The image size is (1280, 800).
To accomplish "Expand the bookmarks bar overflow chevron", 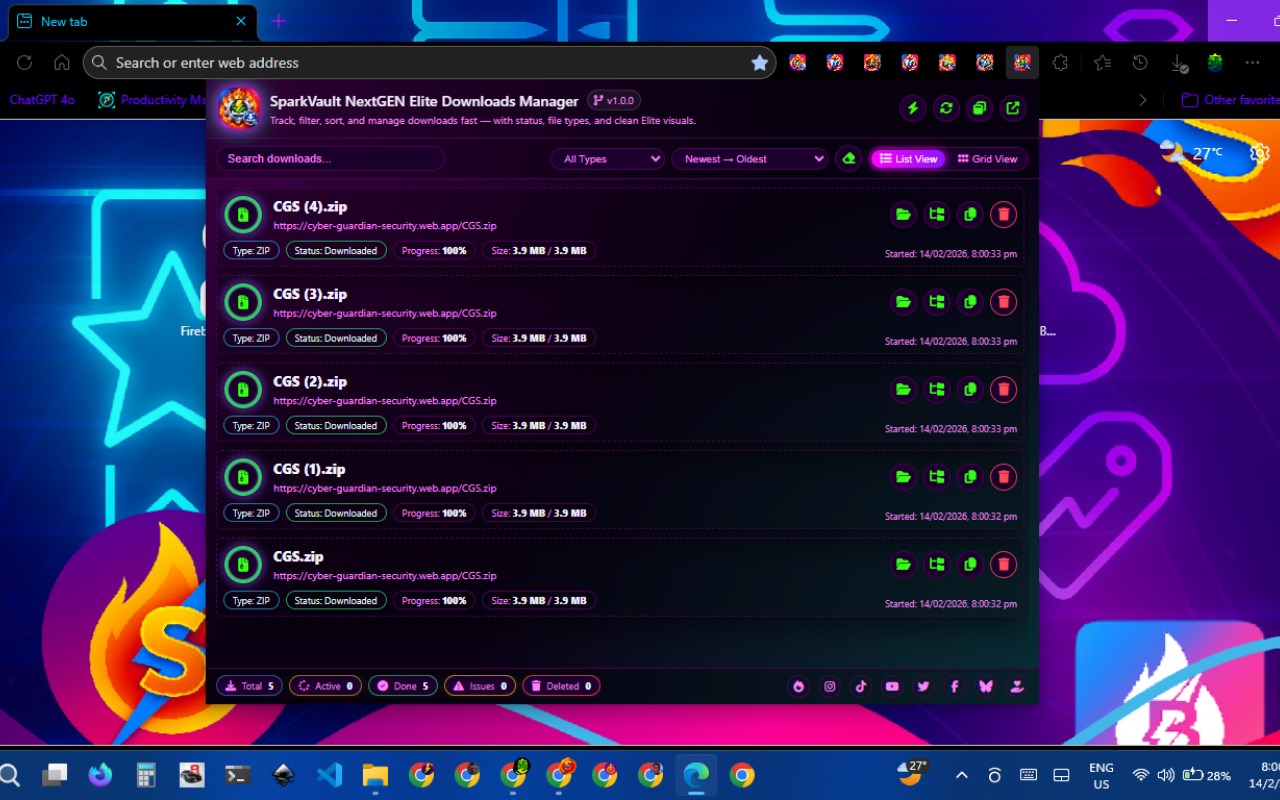I will pyautogui.click(x=1143, y=100).
